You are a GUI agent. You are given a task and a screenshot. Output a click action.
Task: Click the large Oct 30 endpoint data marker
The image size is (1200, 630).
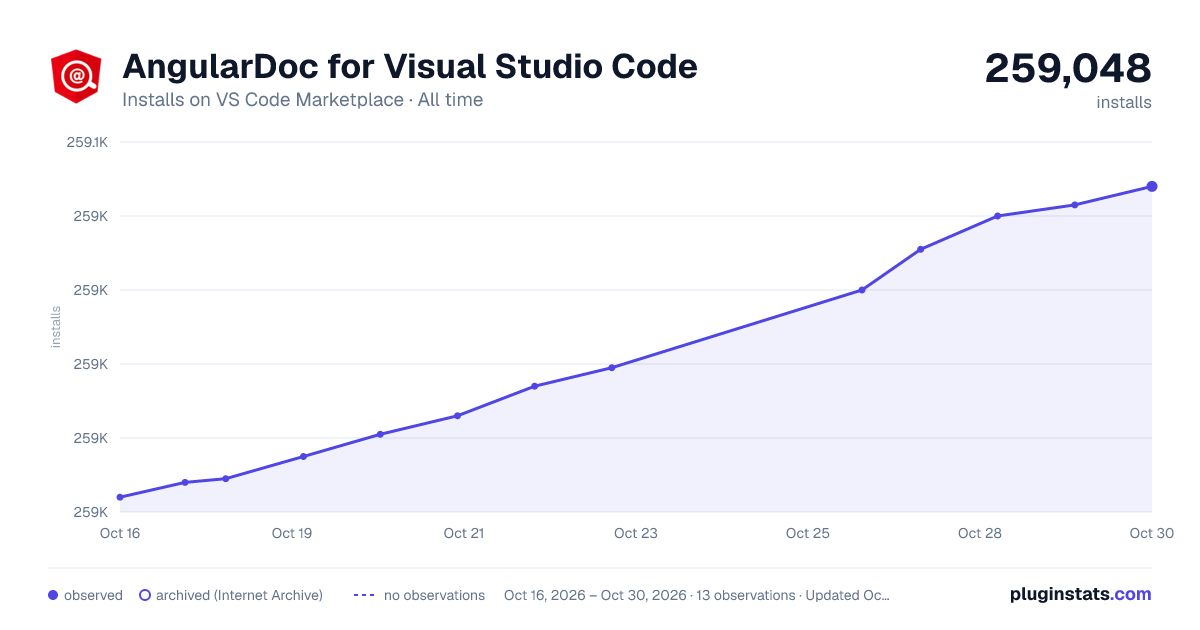tap(1152, 186)
